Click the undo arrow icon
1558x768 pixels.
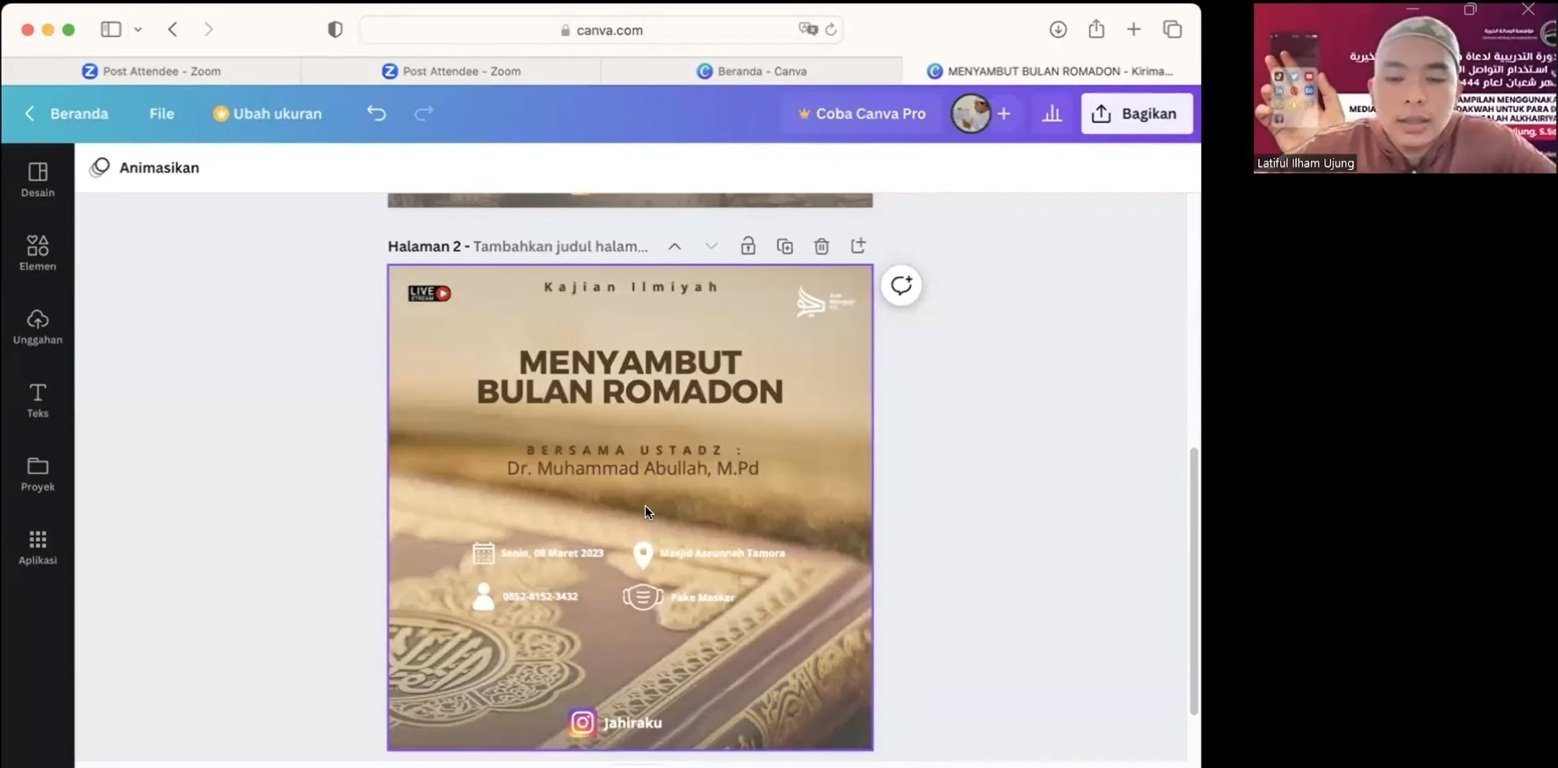coord(376,114)
